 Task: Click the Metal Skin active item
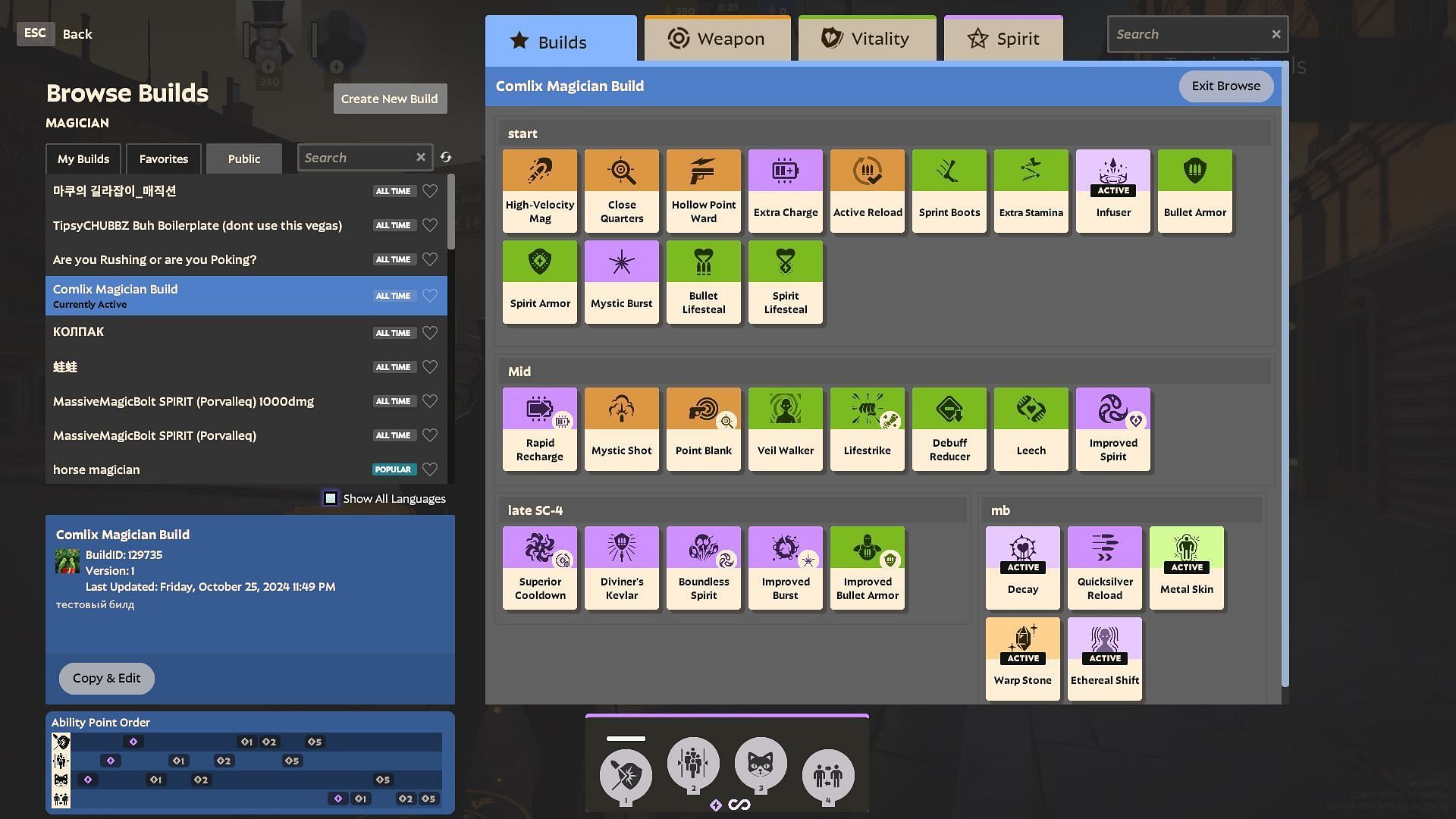click(x=1186, y=567)
